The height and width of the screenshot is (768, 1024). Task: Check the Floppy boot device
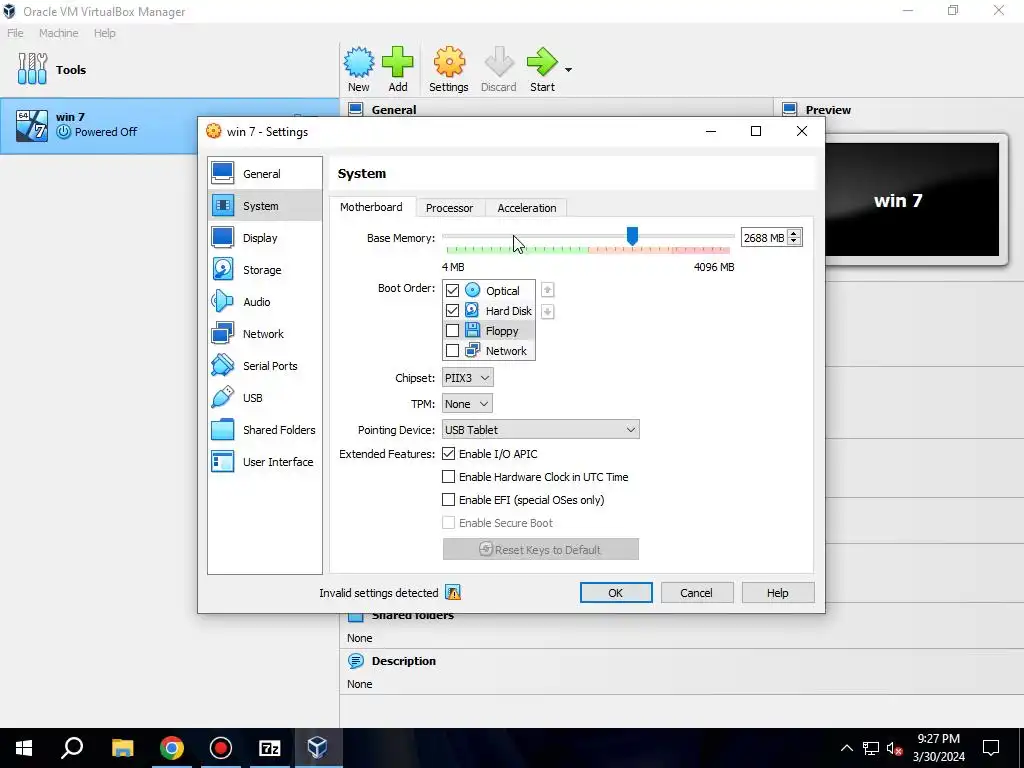click(452, 330)
